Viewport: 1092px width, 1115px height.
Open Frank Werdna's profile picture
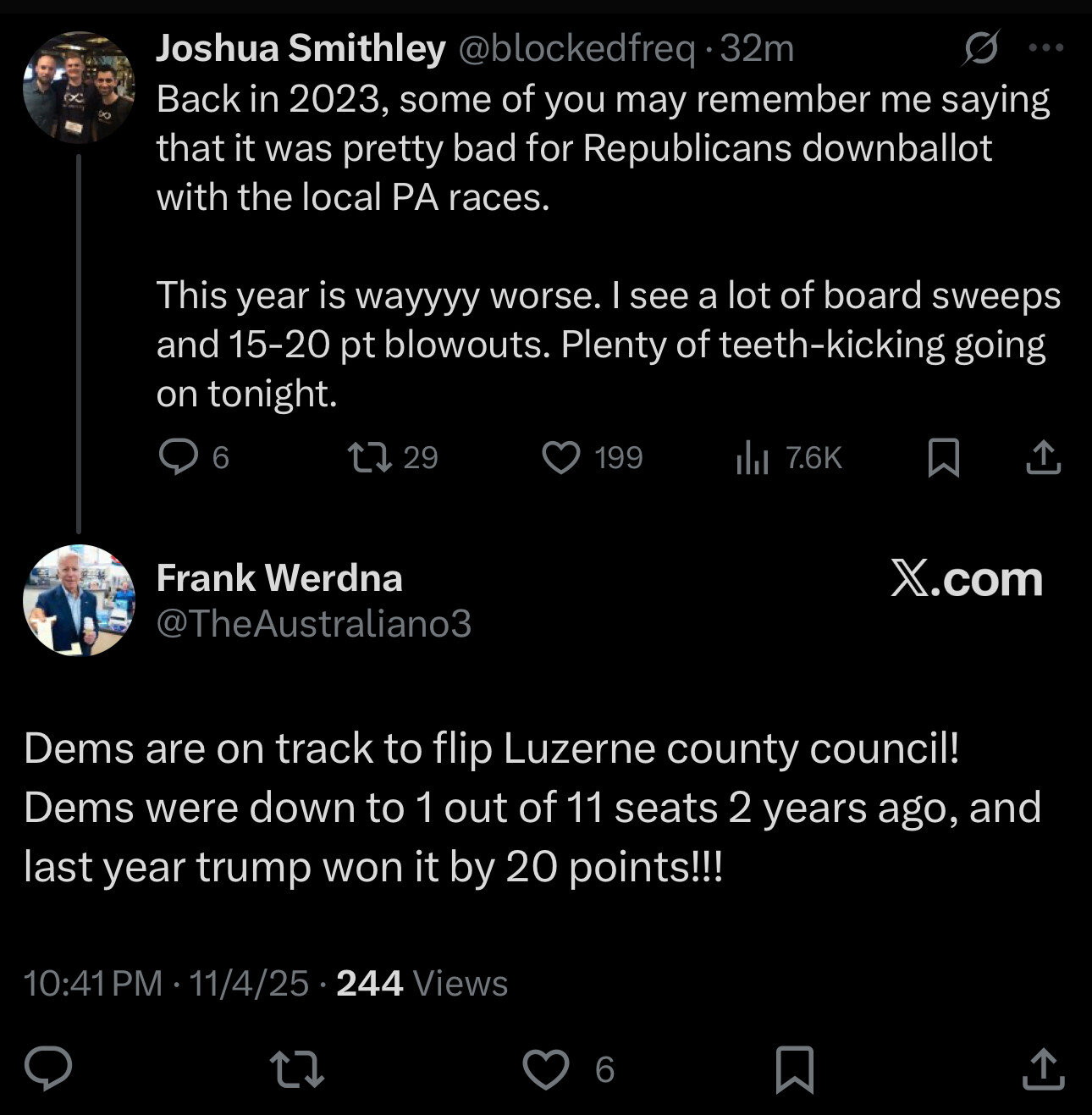(78, 600)
